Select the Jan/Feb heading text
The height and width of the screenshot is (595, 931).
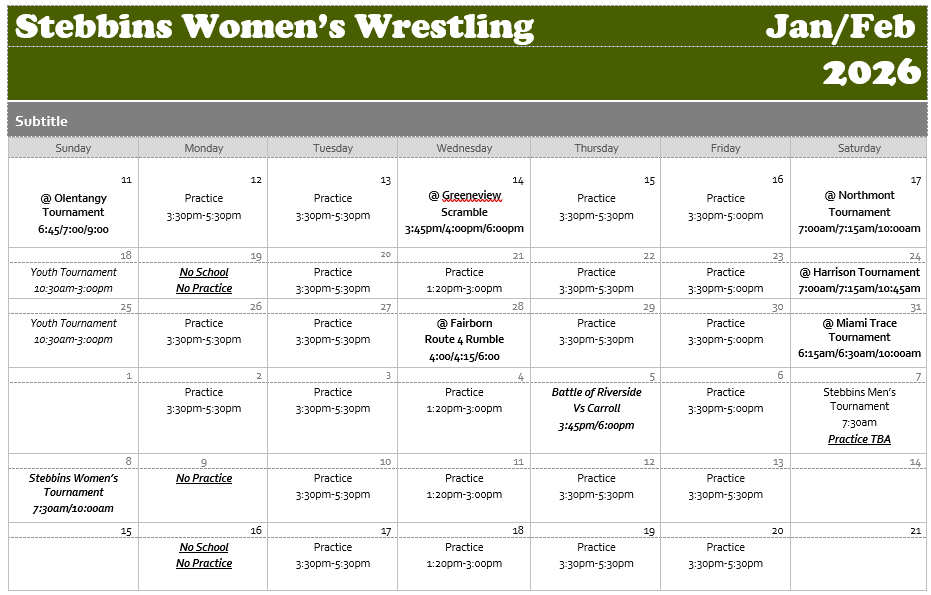(x=840, y=26)
